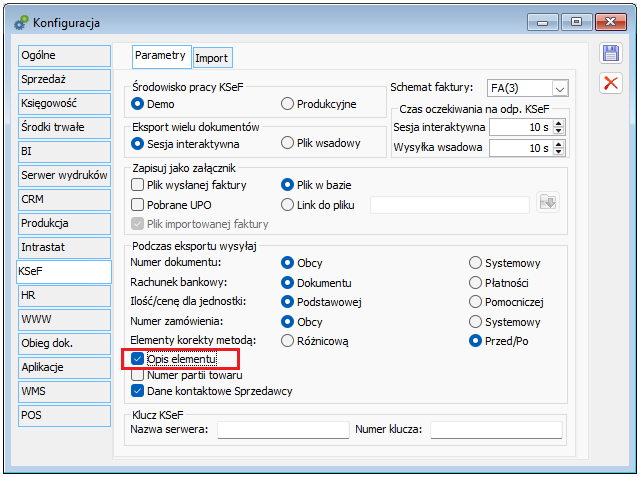Screen dimensions: 641x477
Task: Select Systemowy for Numer dokumentu
Action: [475, 263]
